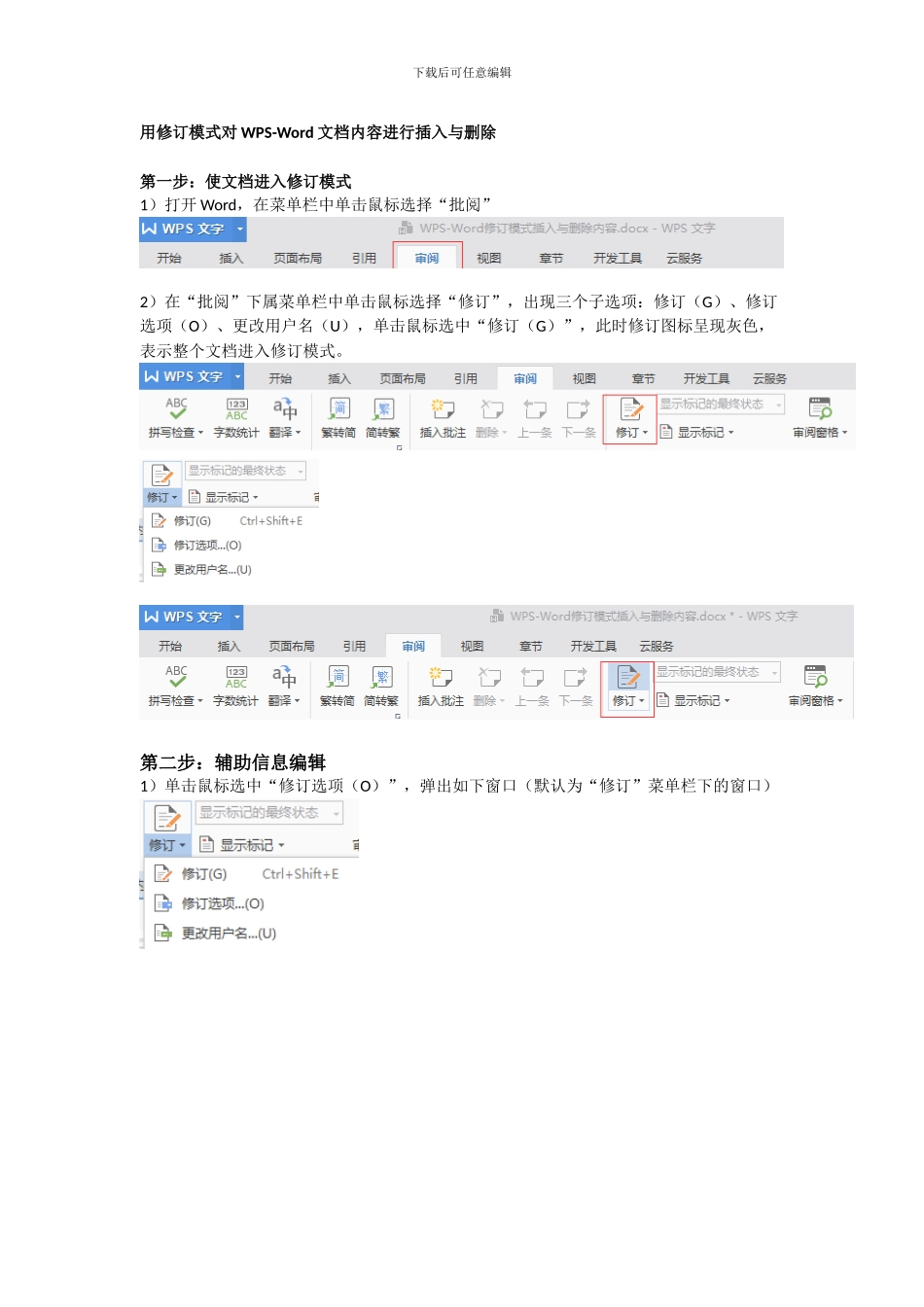Click 审阅 tab in the ribbon without a title bar

click(x=525, y=378)
